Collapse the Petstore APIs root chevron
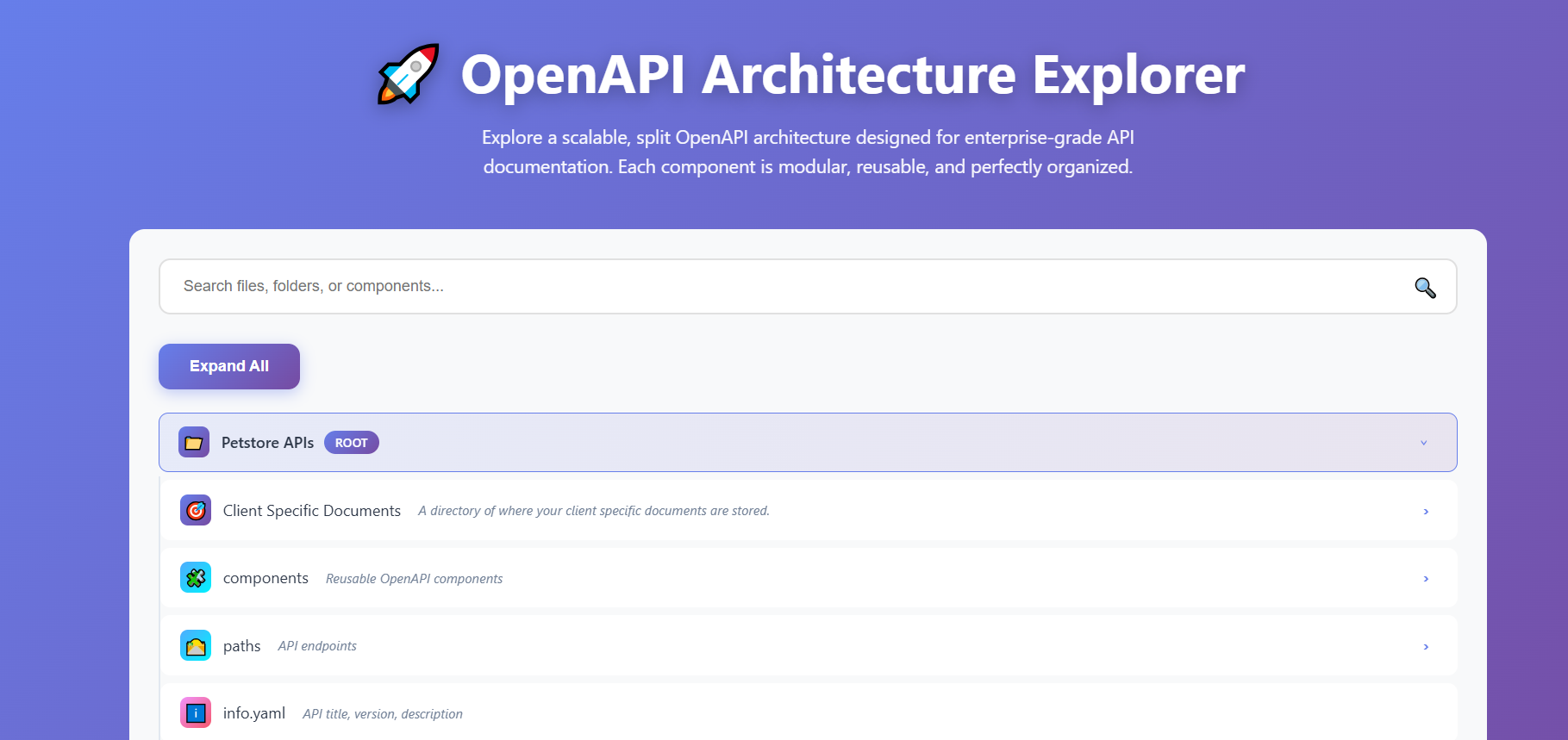Screen dimensions: 1568x740 tap(1423, 443)
